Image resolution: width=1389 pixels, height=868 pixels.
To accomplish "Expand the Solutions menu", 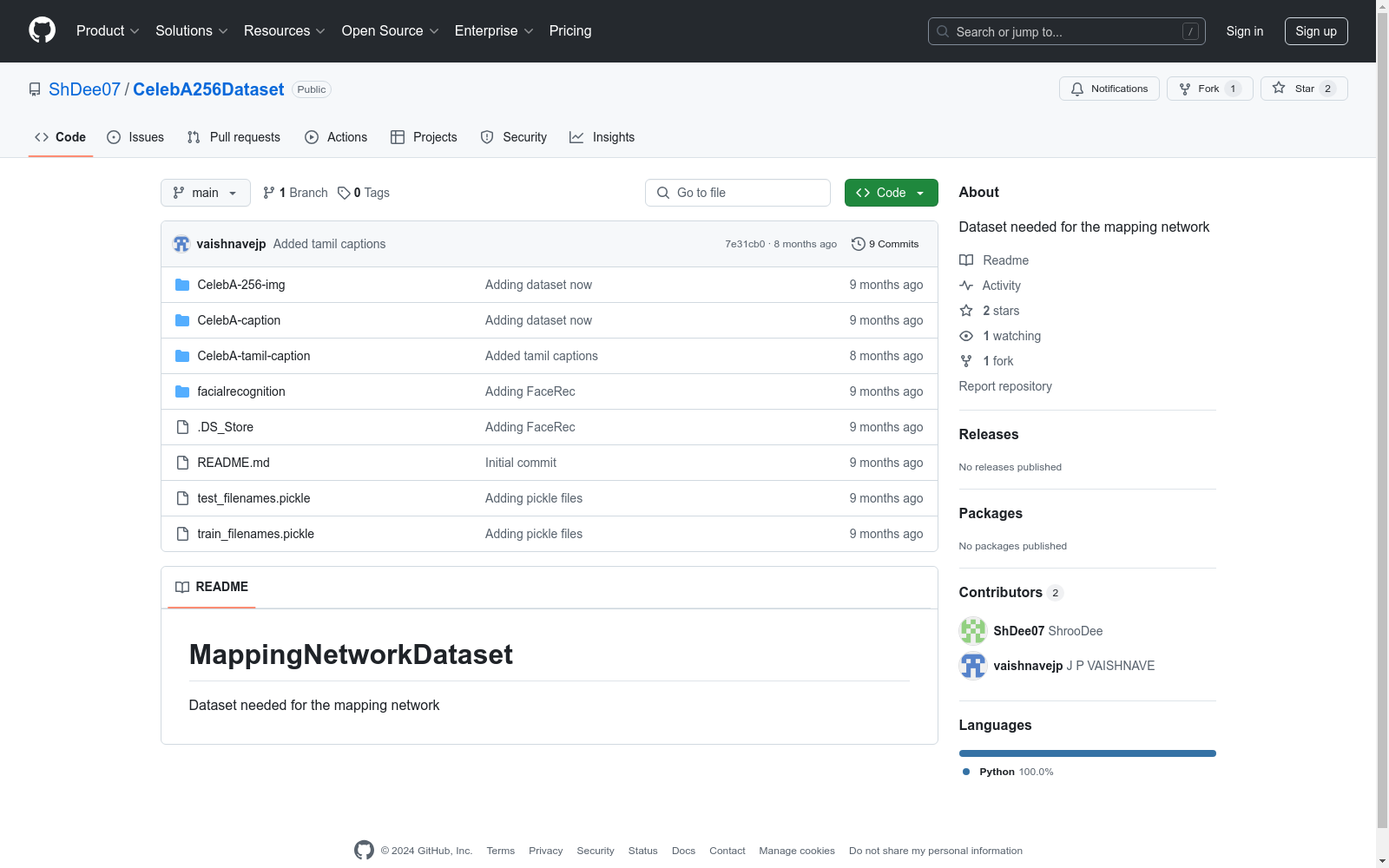I will point(191,30).
